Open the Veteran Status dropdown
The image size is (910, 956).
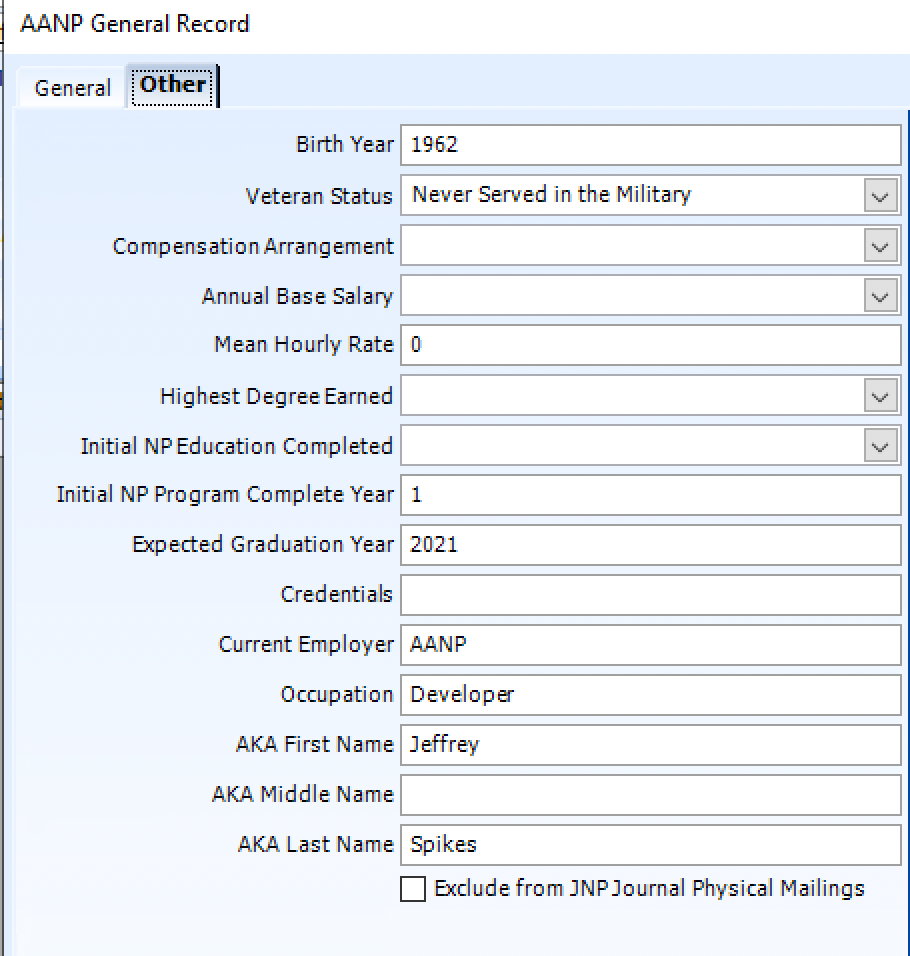coord(878,196)
